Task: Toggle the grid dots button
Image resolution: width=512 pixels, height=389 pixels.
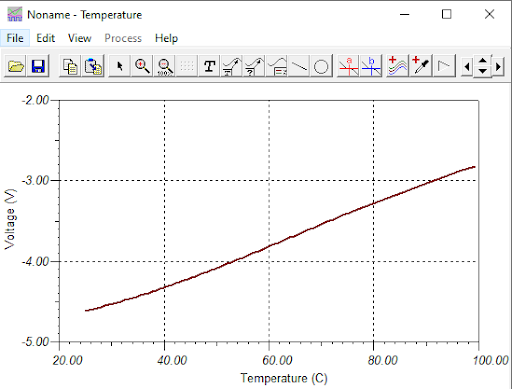Action: tap(187, 66)
